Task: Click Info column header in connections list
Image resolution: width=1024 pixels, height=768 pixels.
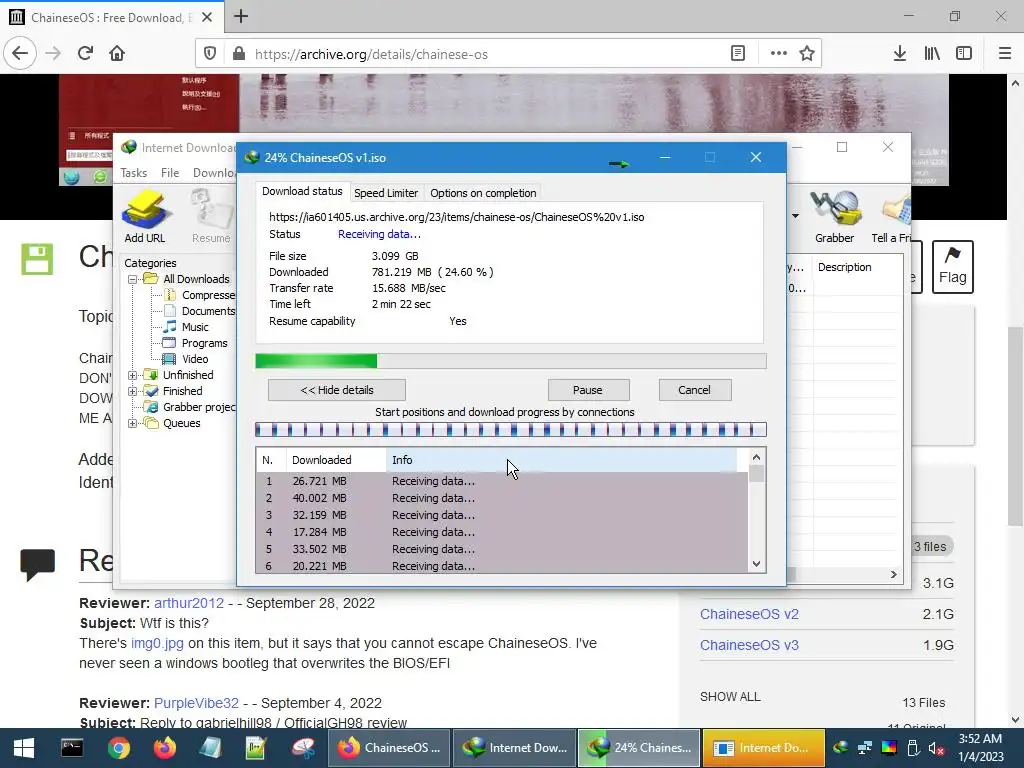Action: point(562,460)
